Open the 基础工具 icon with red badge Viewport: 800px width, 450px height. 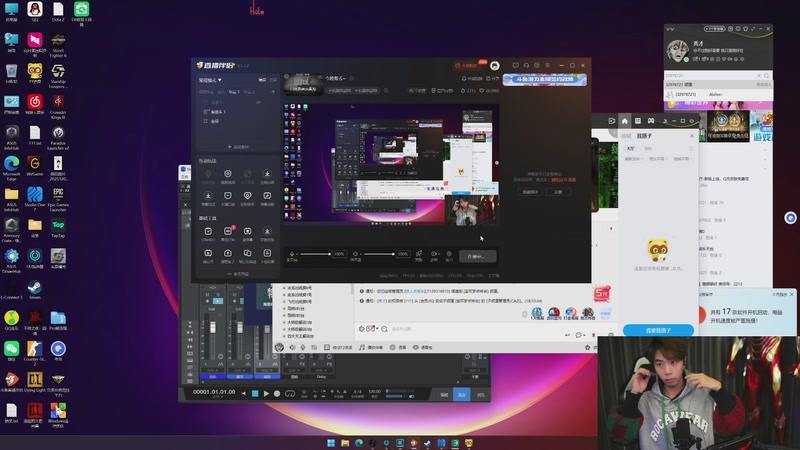click(x=228, y=233)
